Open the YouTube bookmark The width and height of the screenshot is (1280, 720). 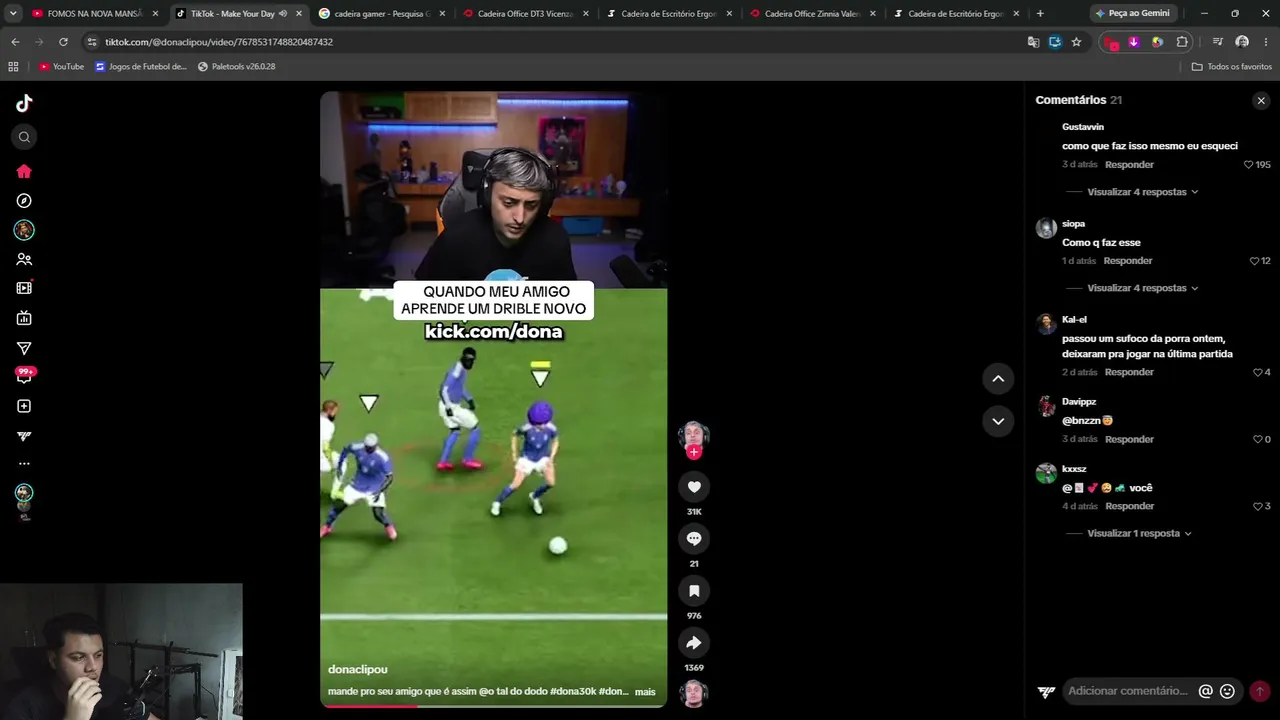click(61, 67)
